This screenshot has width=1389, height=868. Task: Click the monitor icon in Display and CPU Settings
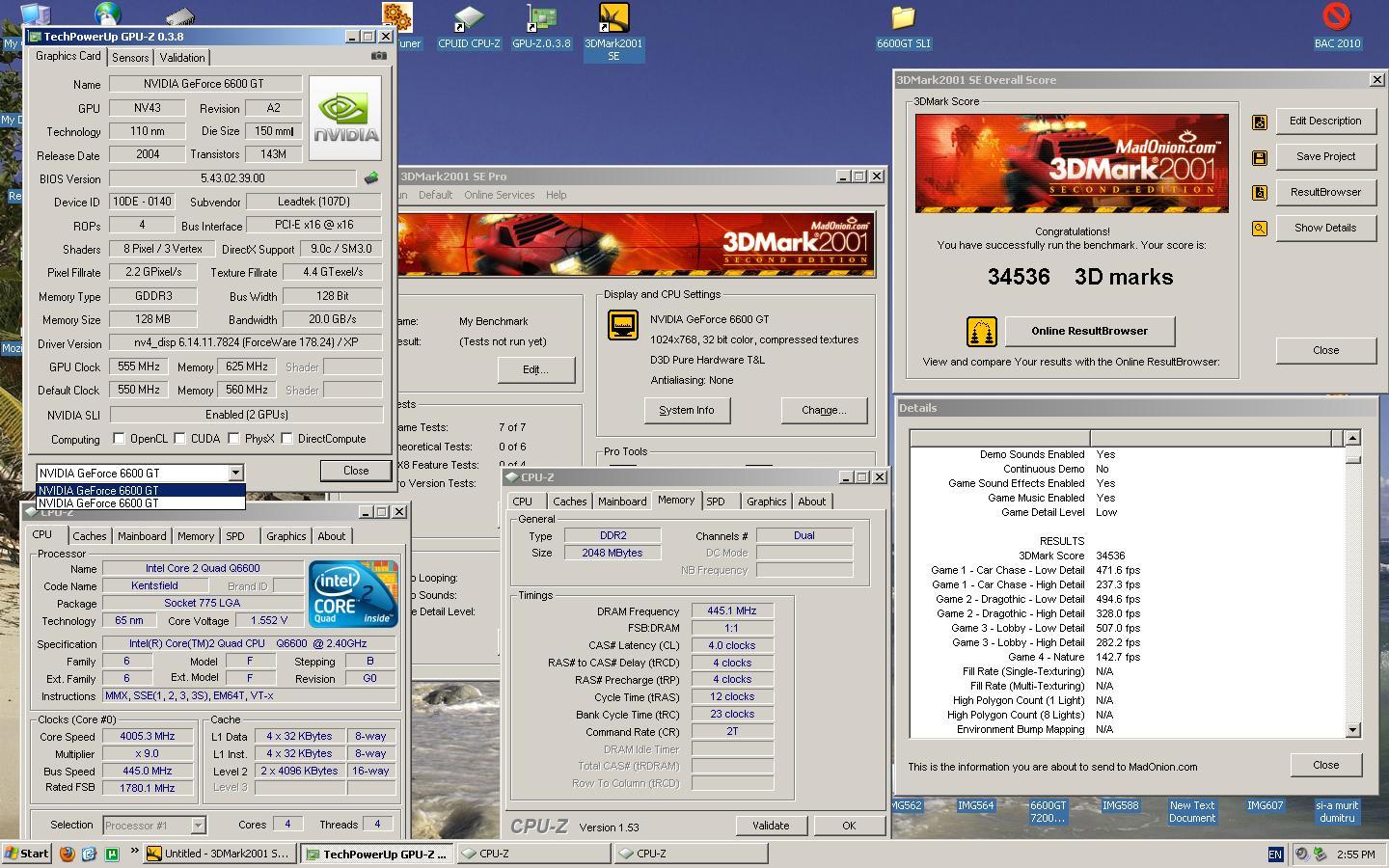coord(622,325)
